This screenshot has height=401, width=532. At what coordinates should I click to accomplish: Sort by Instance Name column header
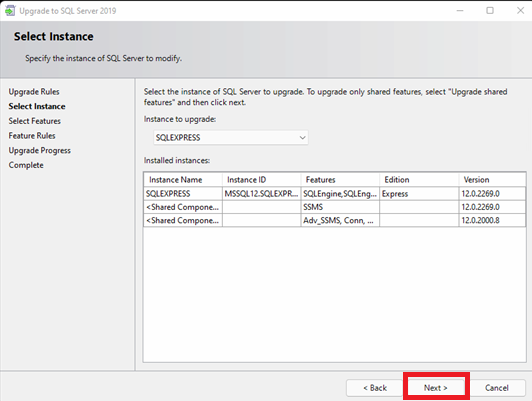coord(183,179)
